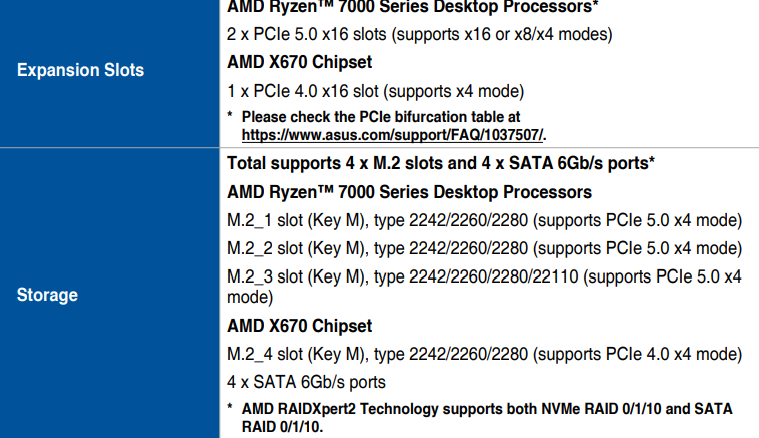Click the asterisk before the PCIe bifurcation note
Screen dimensions: 759x438
[230, 115]
